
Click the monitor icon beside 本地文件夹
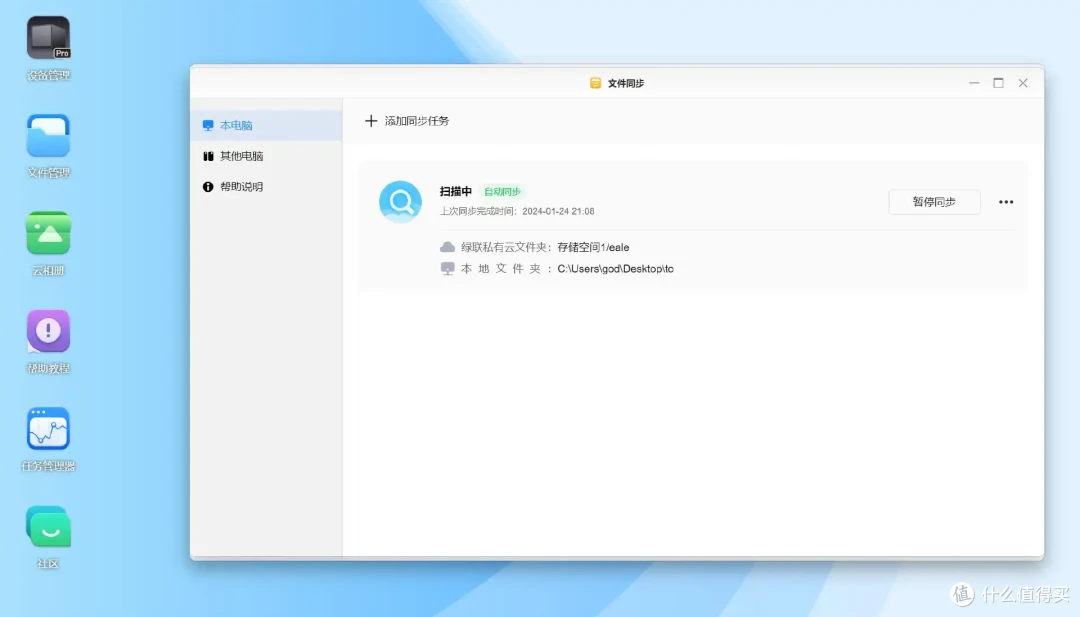click(x=447, y=269)
